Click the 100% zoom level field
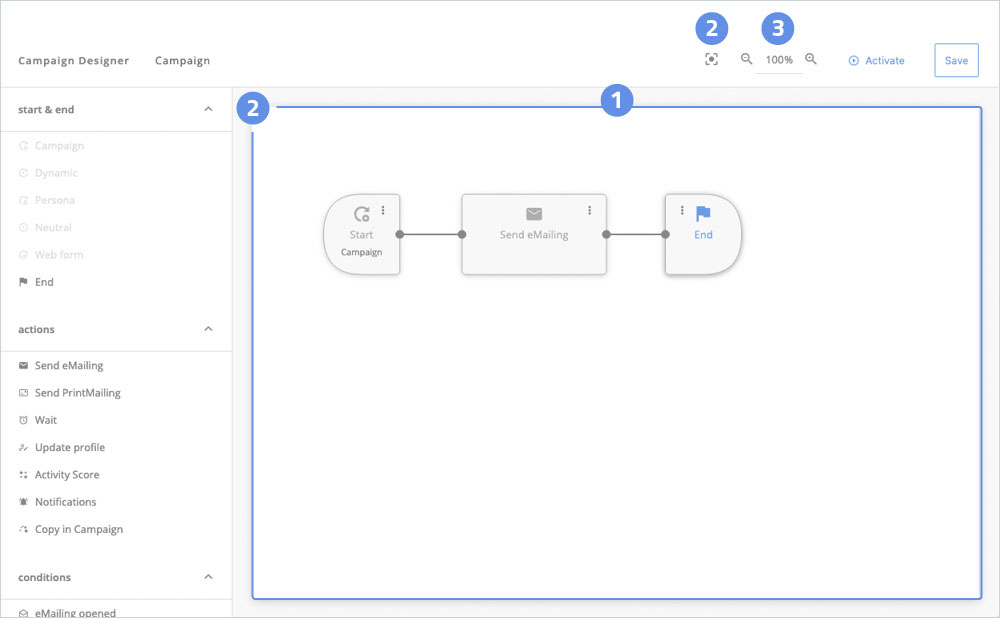The width and height of the screenshot is (1000, 618). click(x=779, y=60)
